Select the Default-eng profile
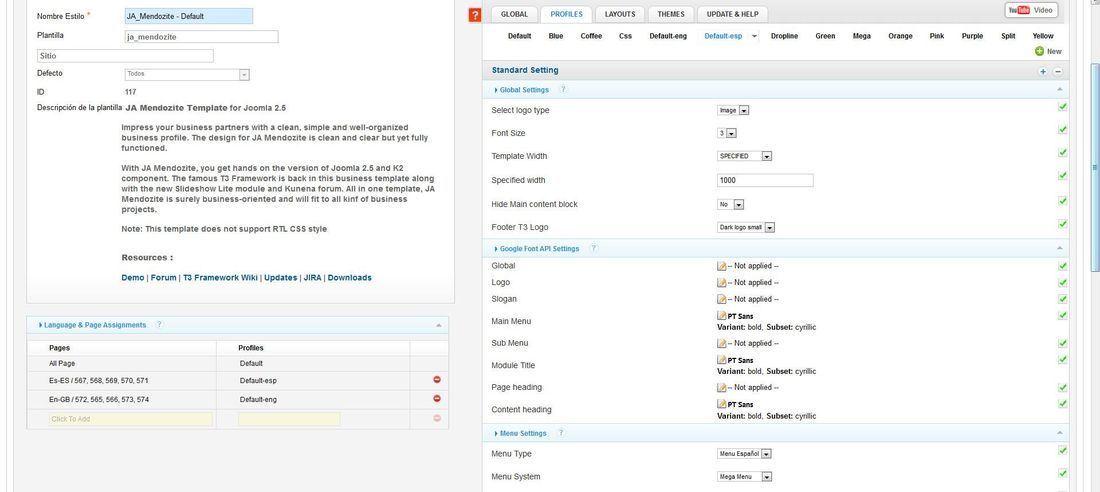This screenshot has height=492, width=1100. pos(668,36)
